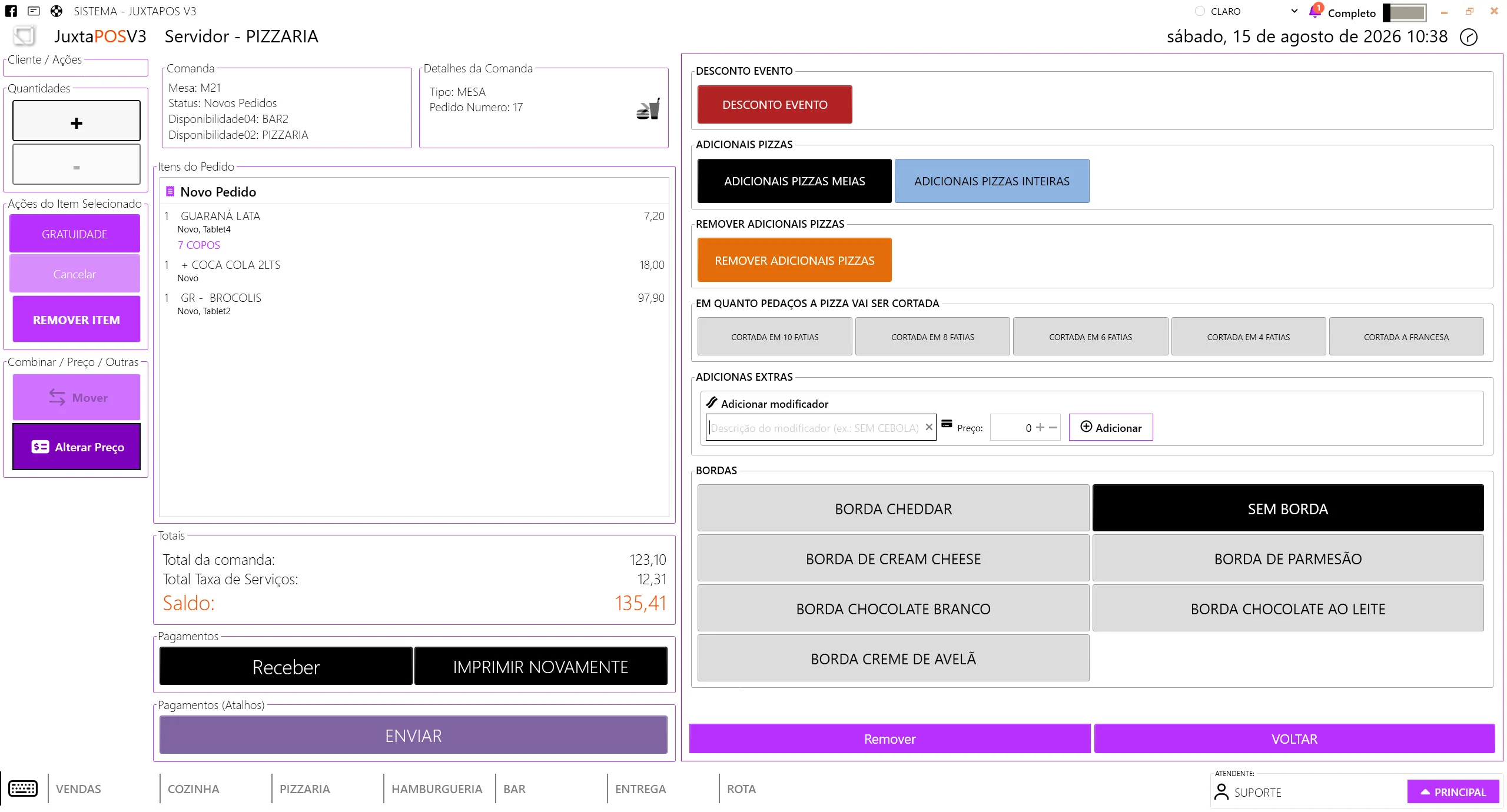Add the modifier with Adicionar

1111,427
